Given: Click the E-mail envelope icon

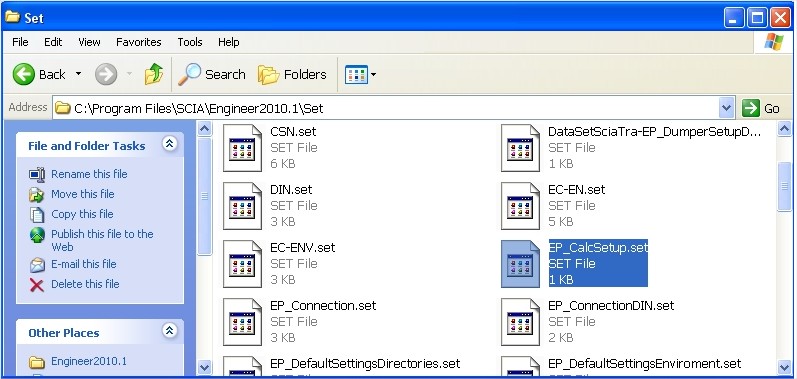Looking at the screenshot, I should point(37,265).
